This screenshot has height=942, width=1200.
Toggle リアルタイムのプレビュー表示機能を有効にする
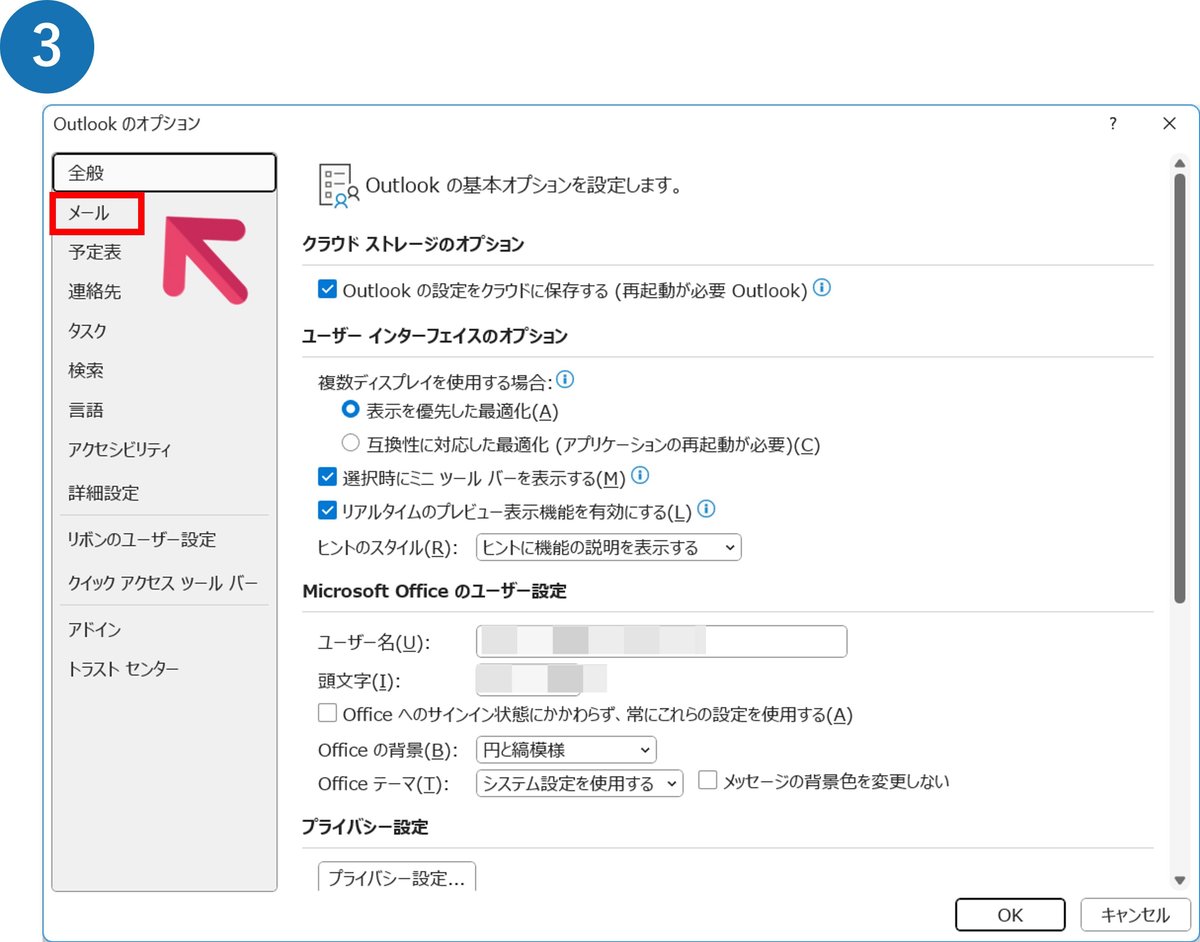click(x=327, y=511)
